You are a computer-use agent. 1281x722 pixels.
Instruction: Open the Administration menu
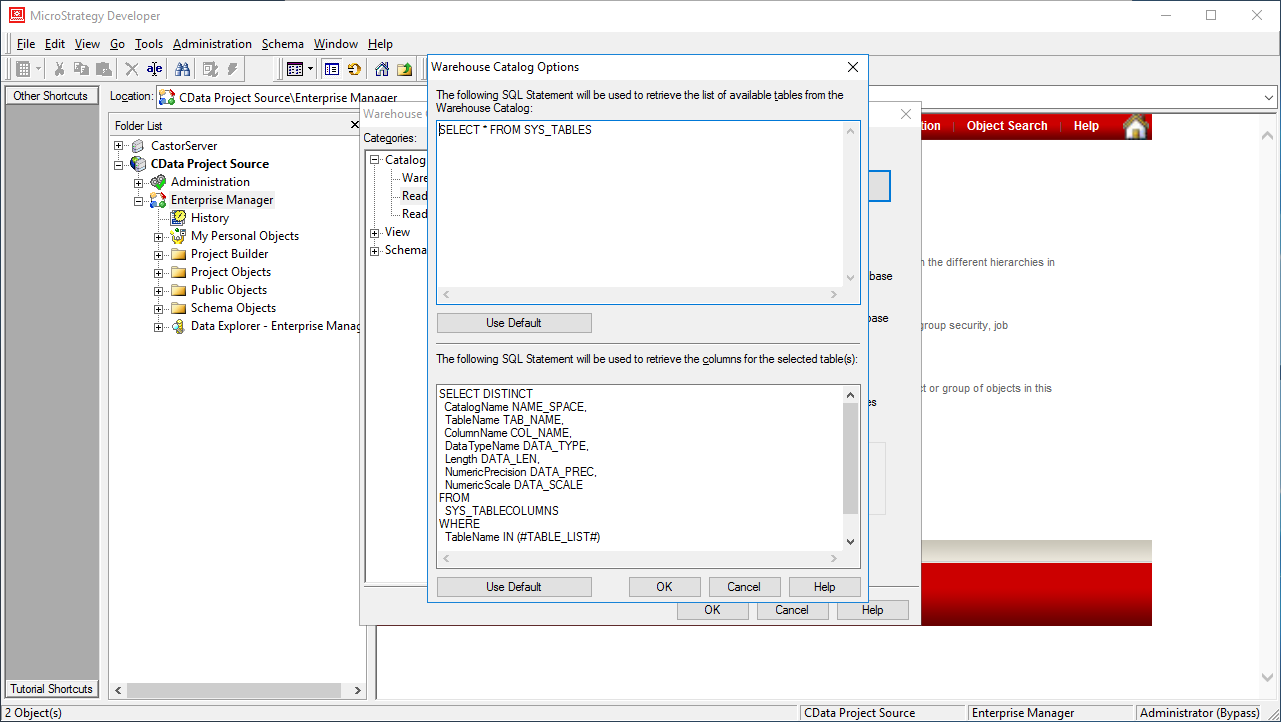tap(212, 44)
